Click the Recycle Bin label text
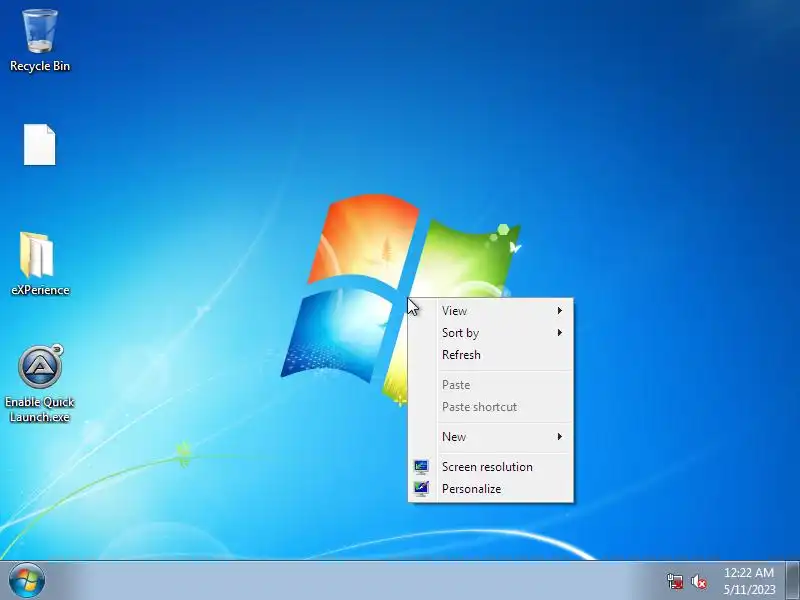 tap(40, 66)
